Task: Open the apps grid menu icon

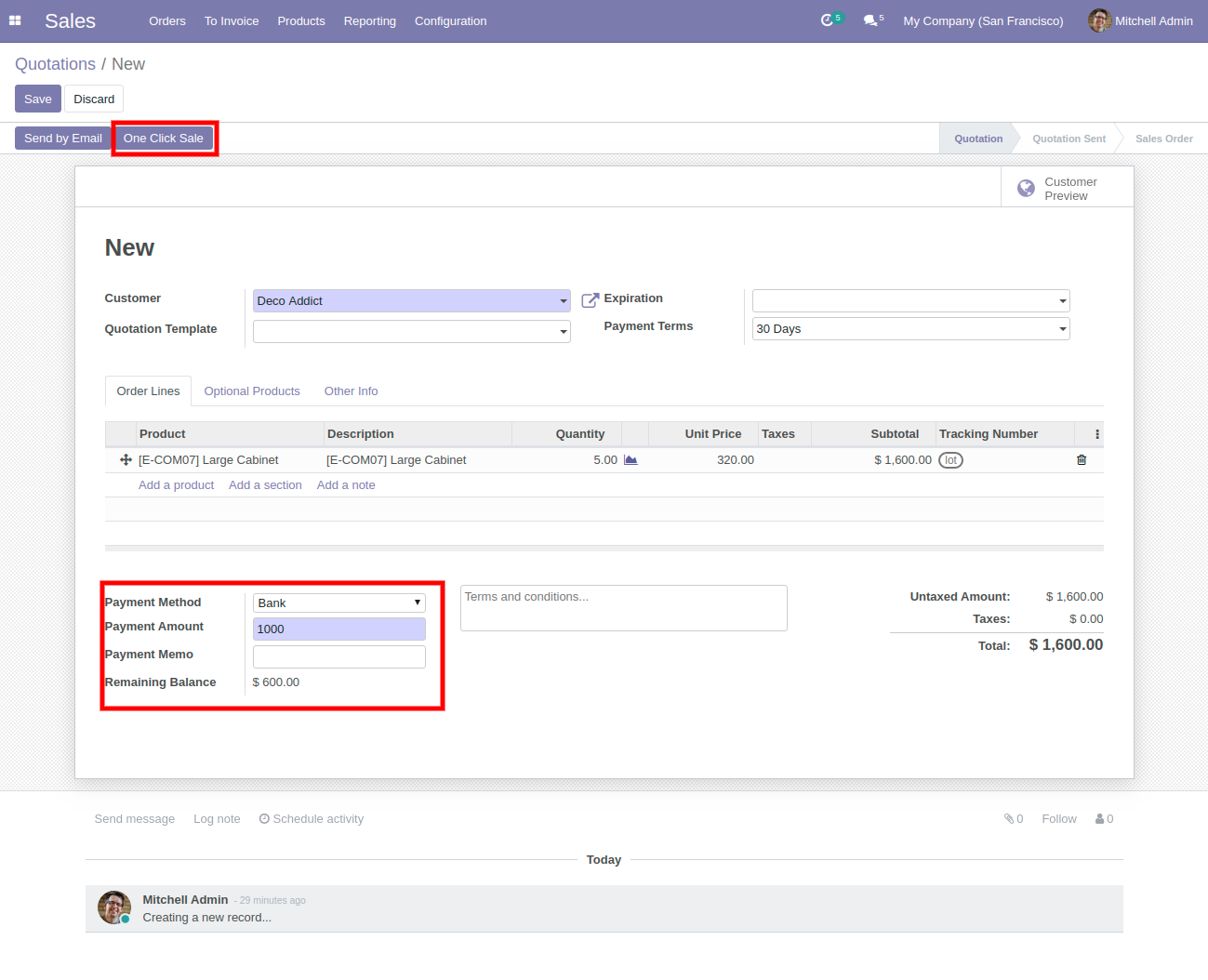Action: [x=15, y=20]
